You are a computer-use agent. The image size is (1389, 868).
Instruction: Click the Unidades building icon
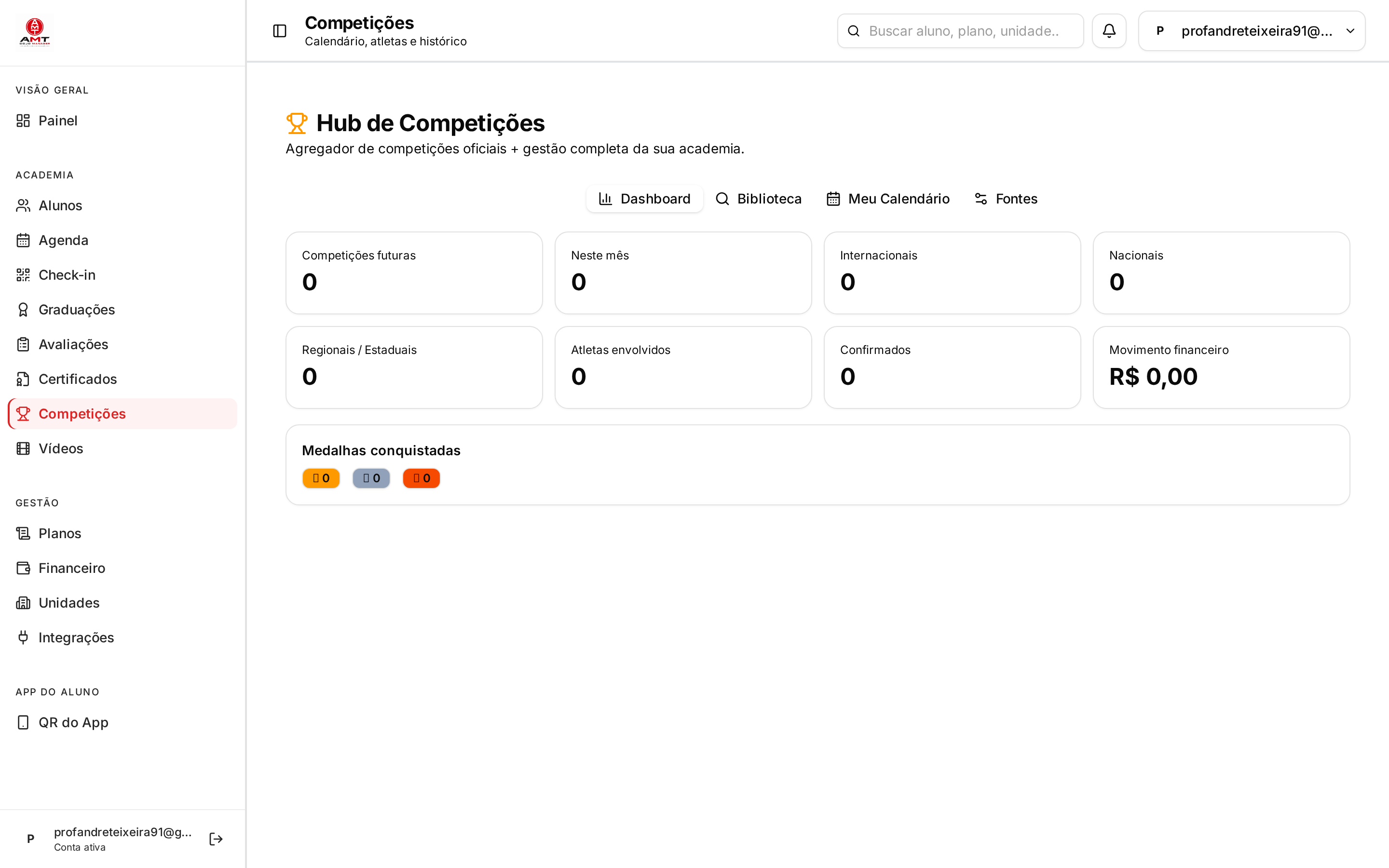(x=23, y=603)
